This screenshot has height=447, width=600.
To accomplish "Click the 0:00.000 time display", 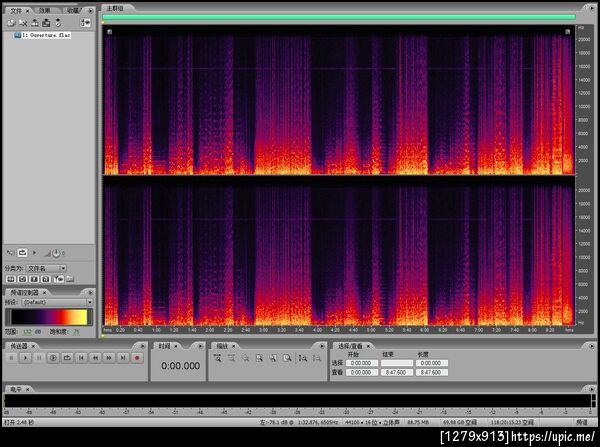I will click(x=180, y=366).
